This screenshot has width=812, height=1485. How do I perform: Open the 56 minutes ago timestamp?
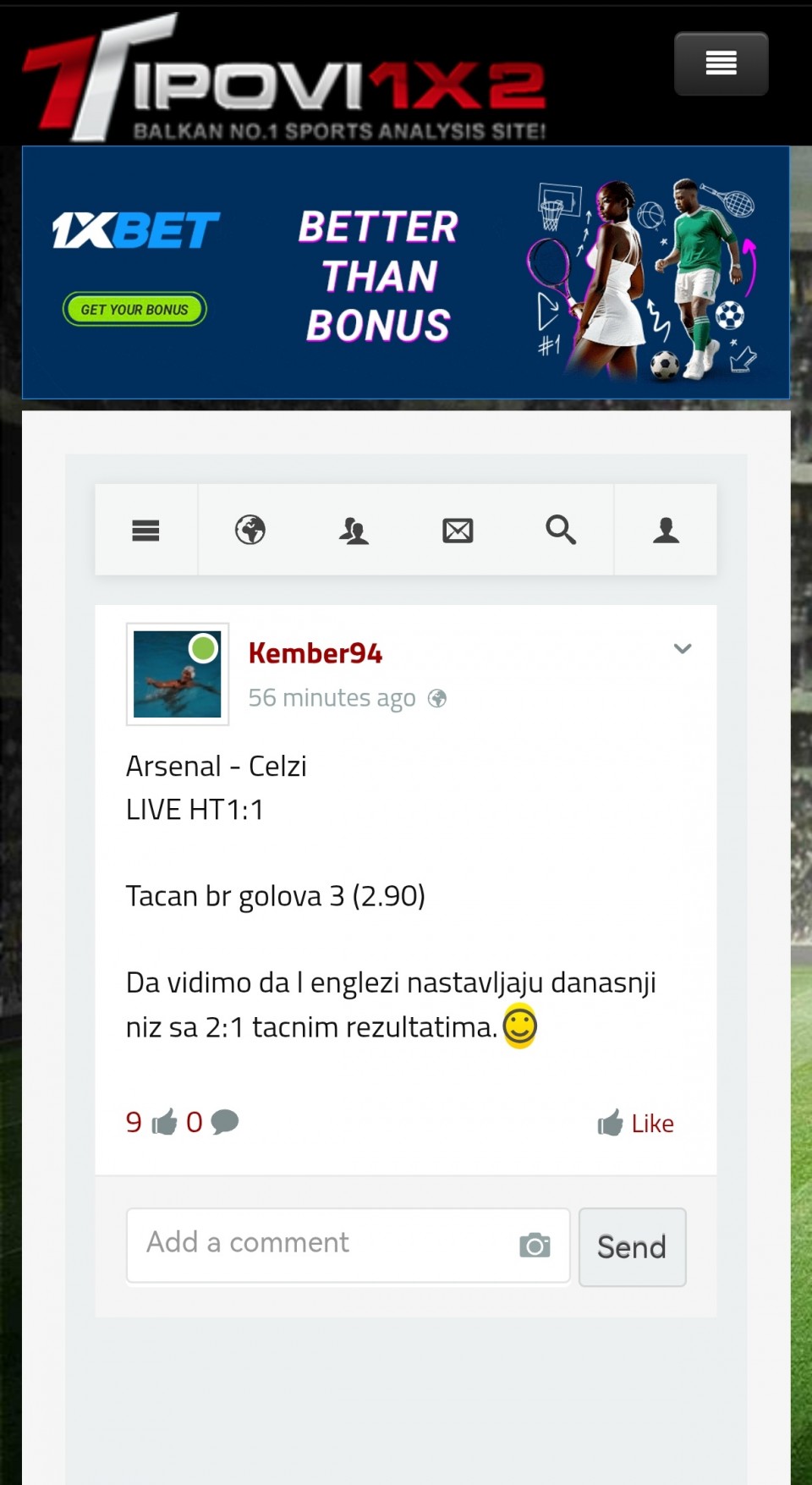(332, 698)
